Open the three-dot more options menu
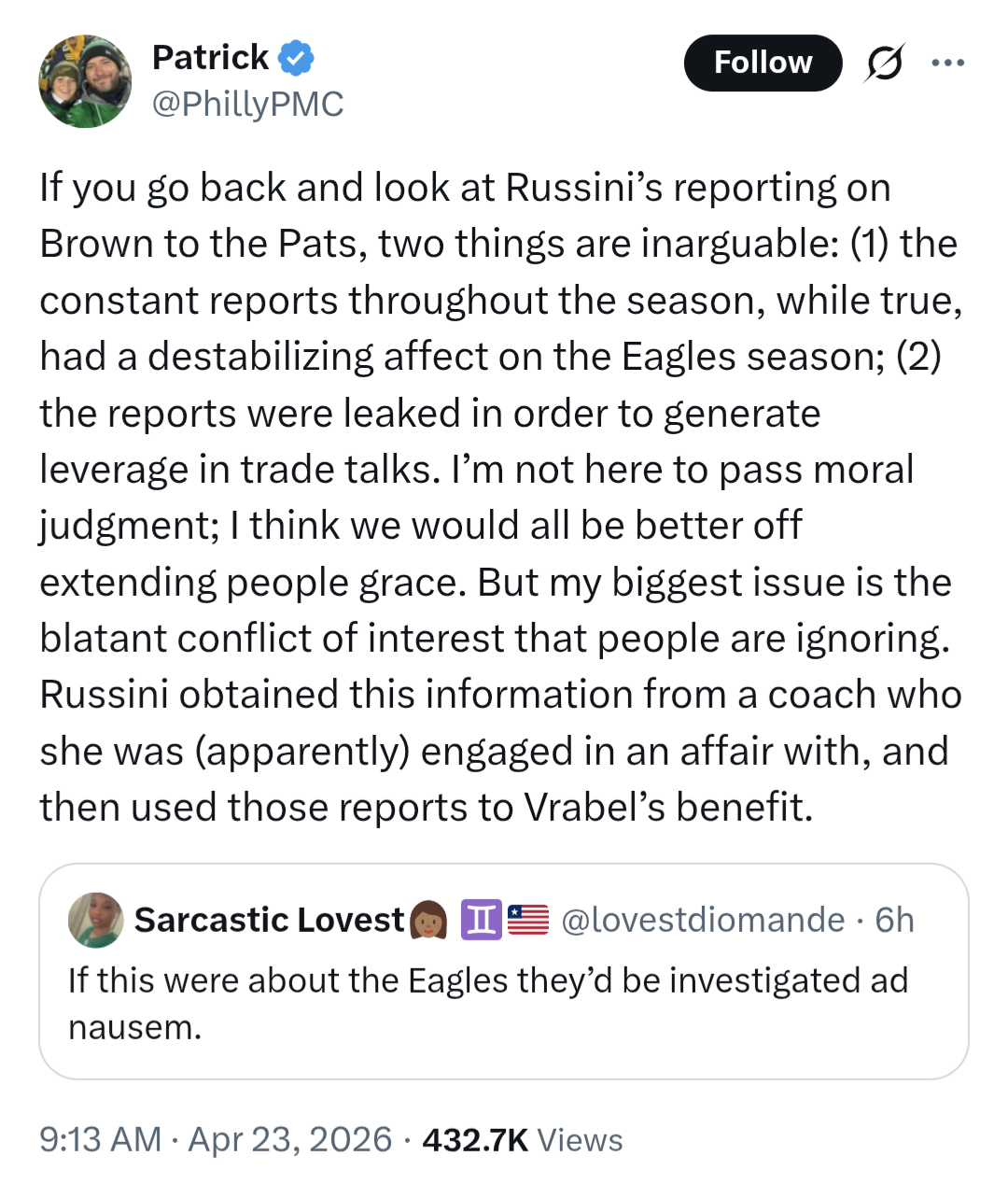 pos(947,63)
